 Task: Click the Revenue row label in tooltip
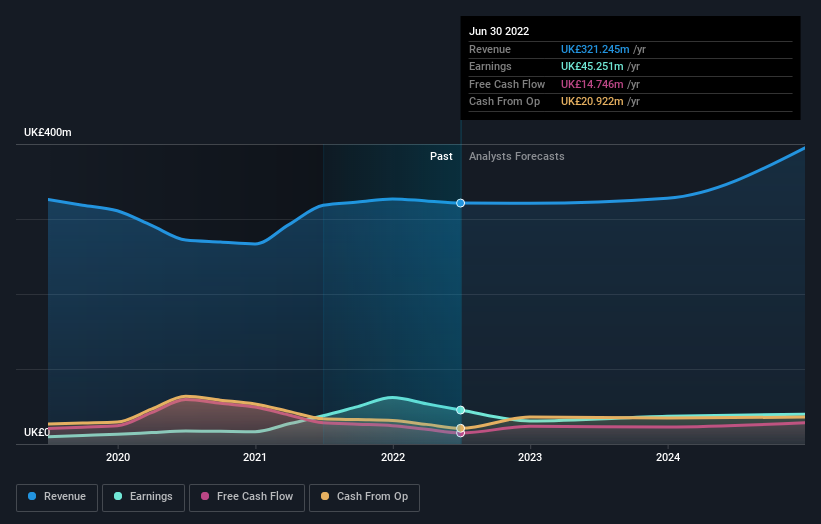coord(490,49)
